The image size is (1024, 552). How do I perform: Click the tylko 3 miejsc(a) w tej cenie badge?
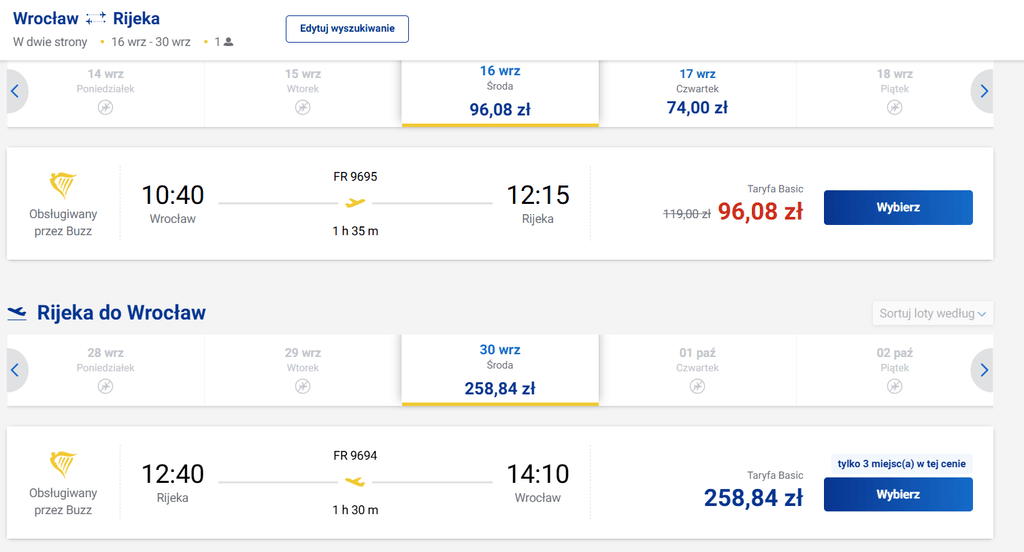click(x=901, y=464)
